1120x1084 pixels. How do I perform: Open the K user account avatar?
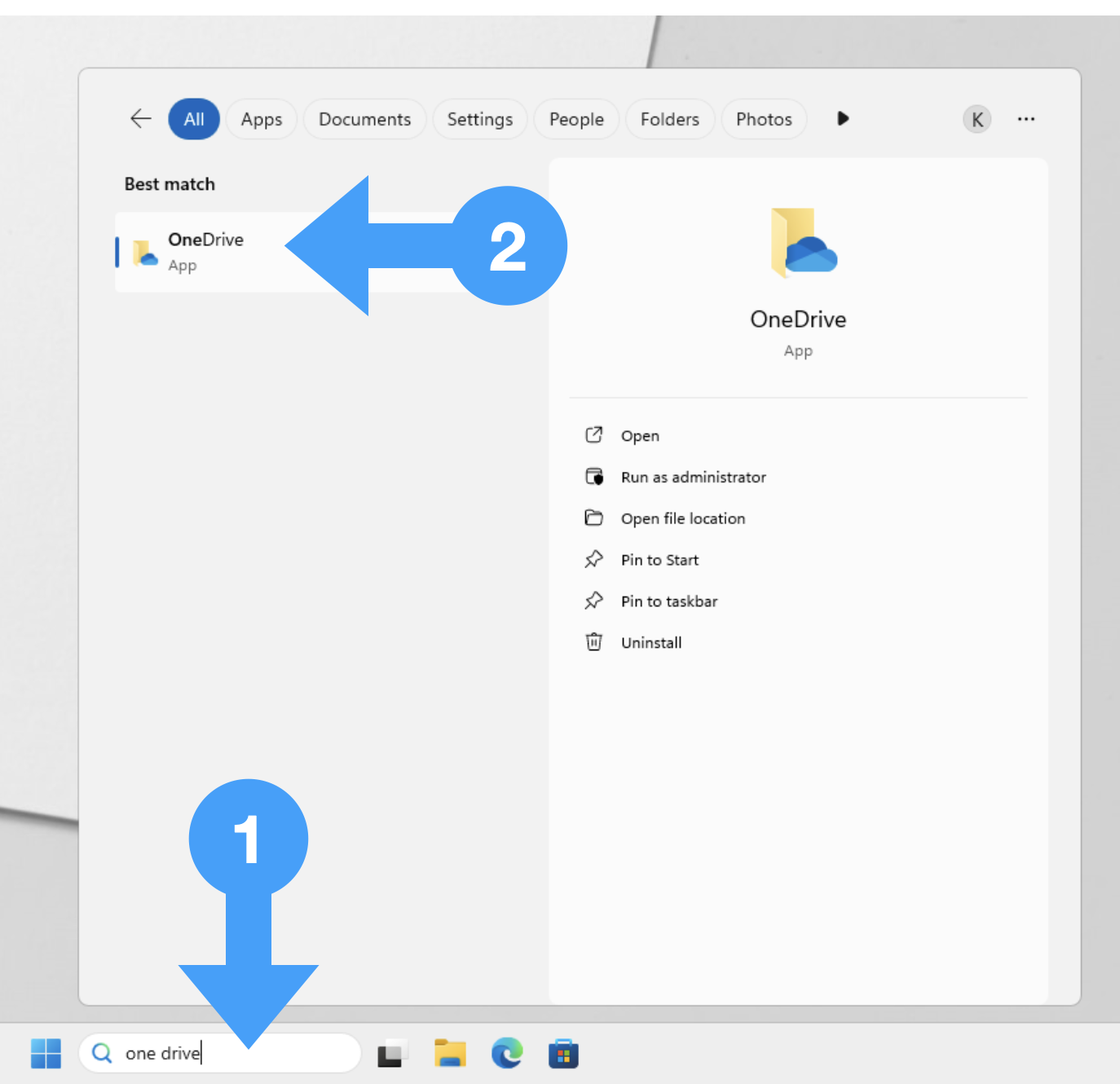[x=977, y=119]
